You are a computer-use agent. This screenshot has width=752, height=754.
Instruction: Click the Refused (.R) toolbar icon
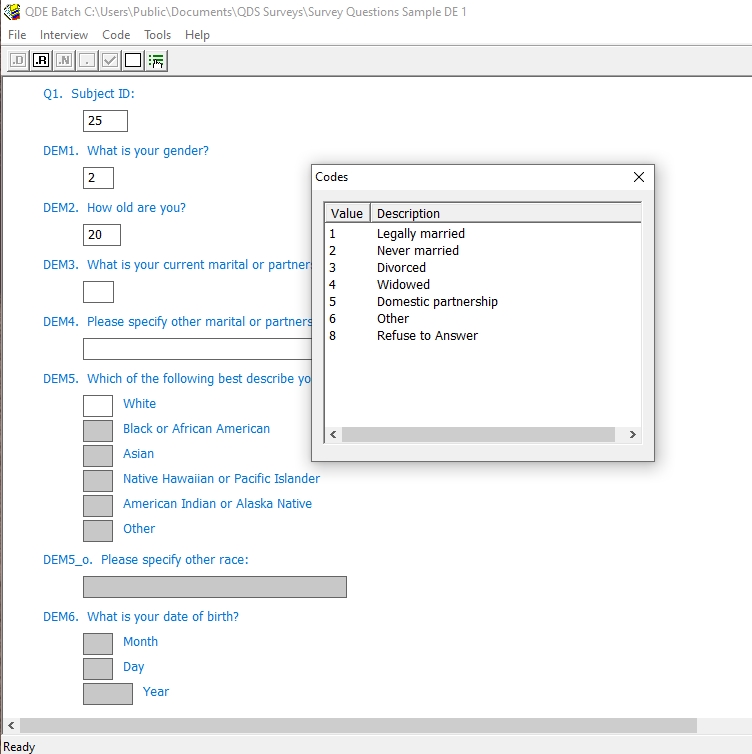[41, 61]
